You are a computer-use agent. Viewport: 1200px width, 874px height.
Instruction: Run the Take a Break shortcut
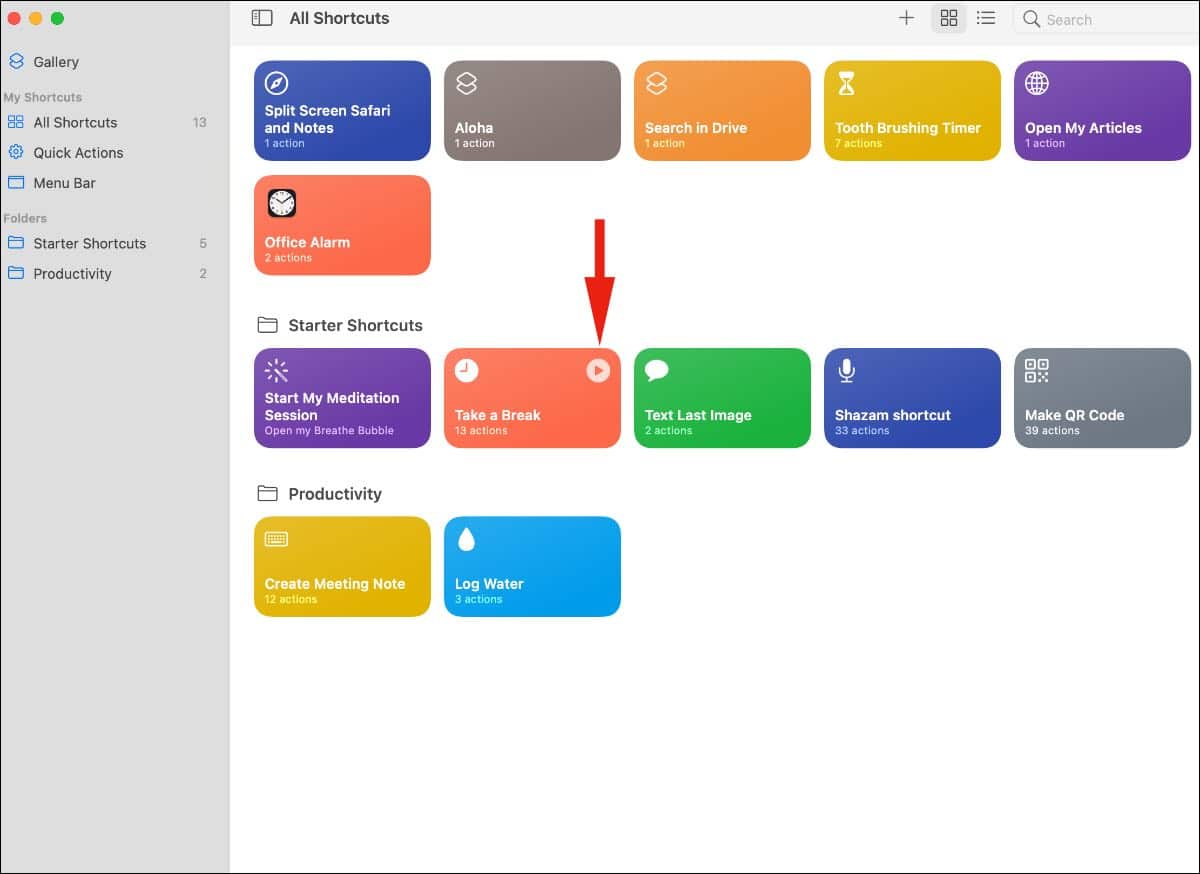[x=597, y=371]
